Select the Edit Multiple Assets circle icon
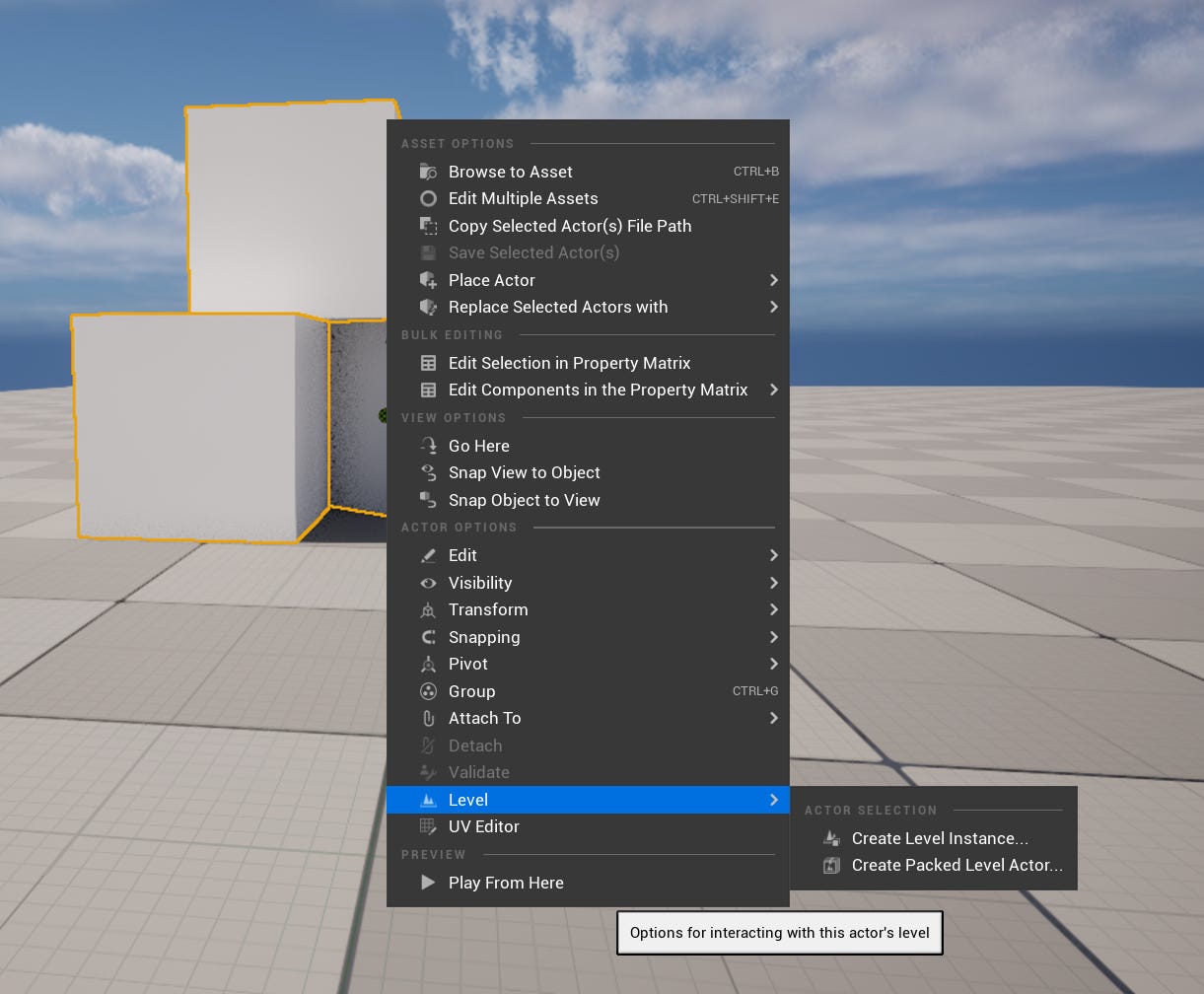The width and height of the screenshot is (1204, 994). click(428, 198)
